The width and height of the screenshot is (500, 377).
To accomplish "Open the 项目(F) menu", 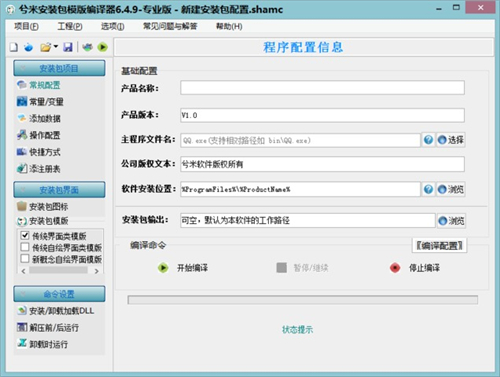I will click(x=26, y=26).
